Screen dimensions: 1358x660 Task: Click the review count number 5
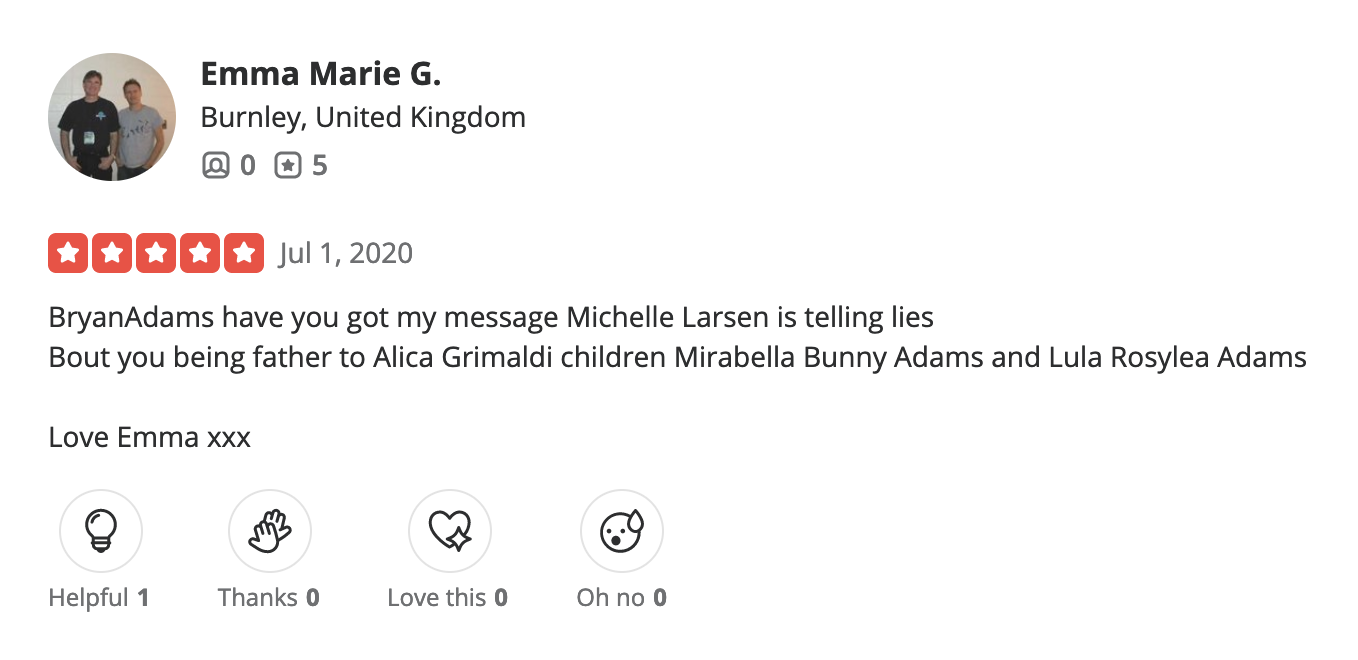(x=320, y=165)
